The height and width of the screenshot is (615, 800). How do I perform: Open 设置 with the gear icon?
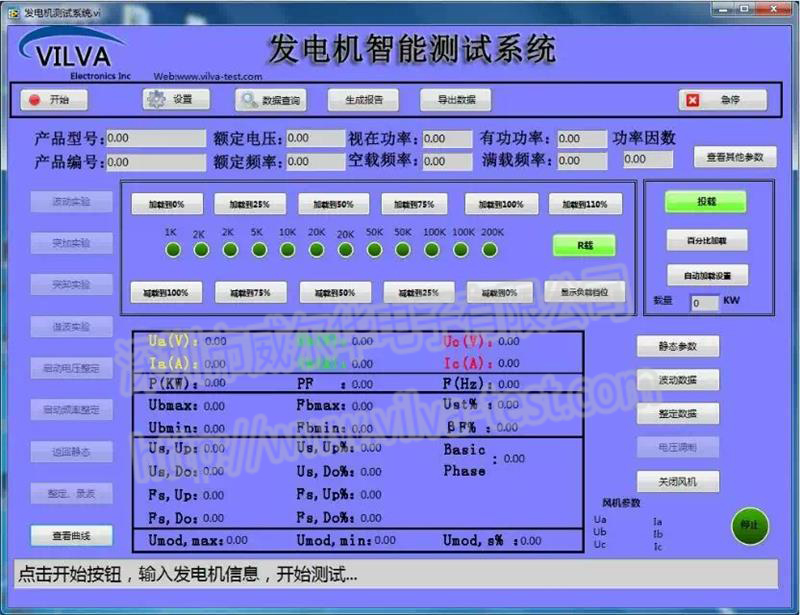click(x=174, y=100)
